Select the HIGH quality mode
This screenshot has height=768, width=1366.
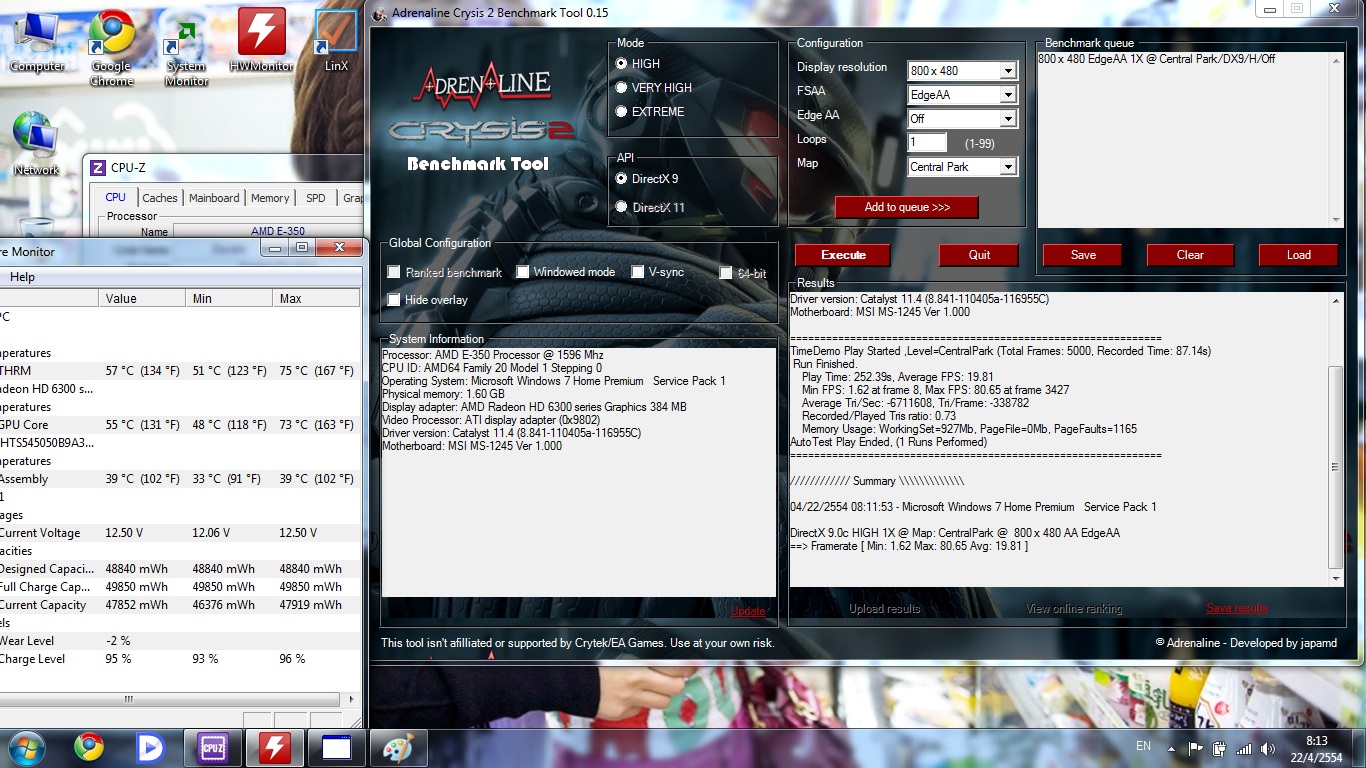click(x=621, y=64)
